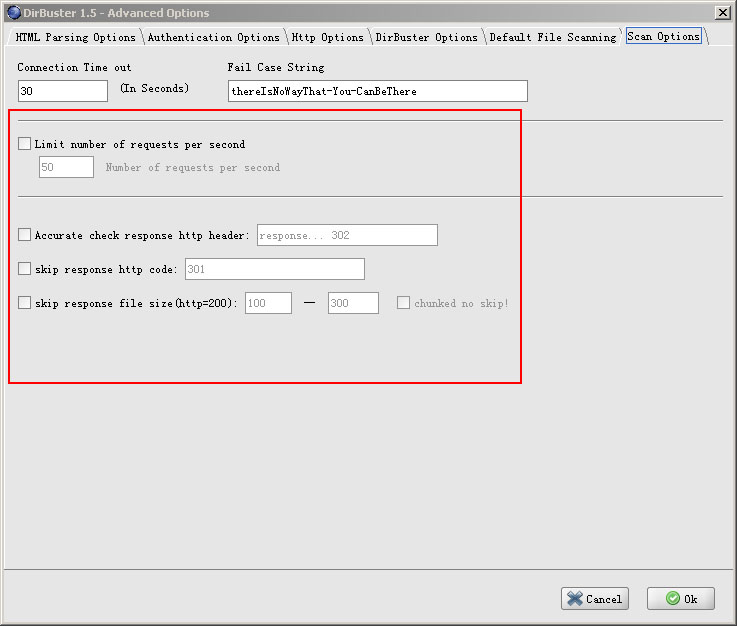The image size is (737, 626).
Task: Click the Fail Case String field
Action: [378, 91]
